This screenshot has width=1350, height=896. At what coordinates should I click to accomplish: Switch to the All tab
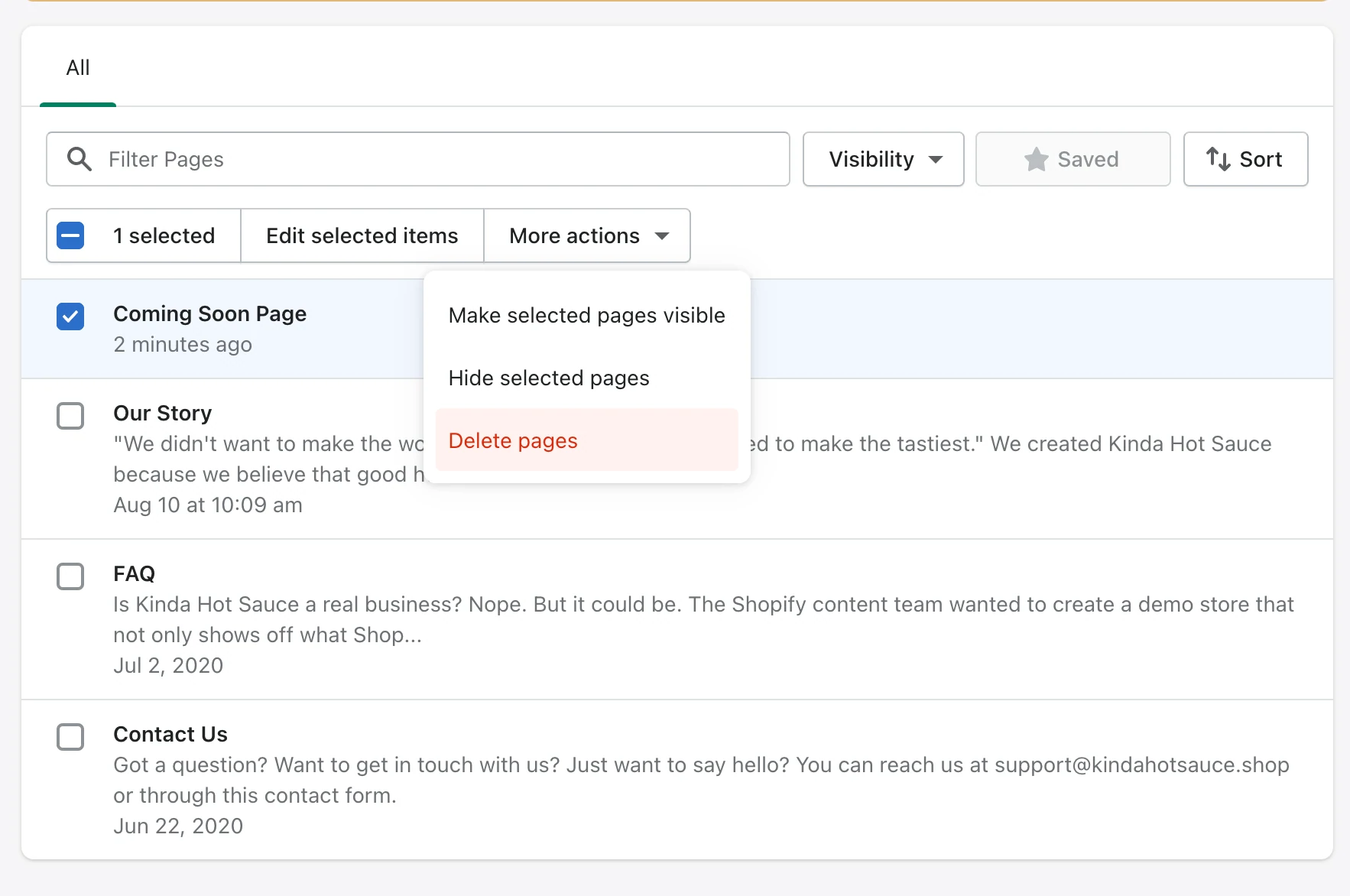coord(78,68)
